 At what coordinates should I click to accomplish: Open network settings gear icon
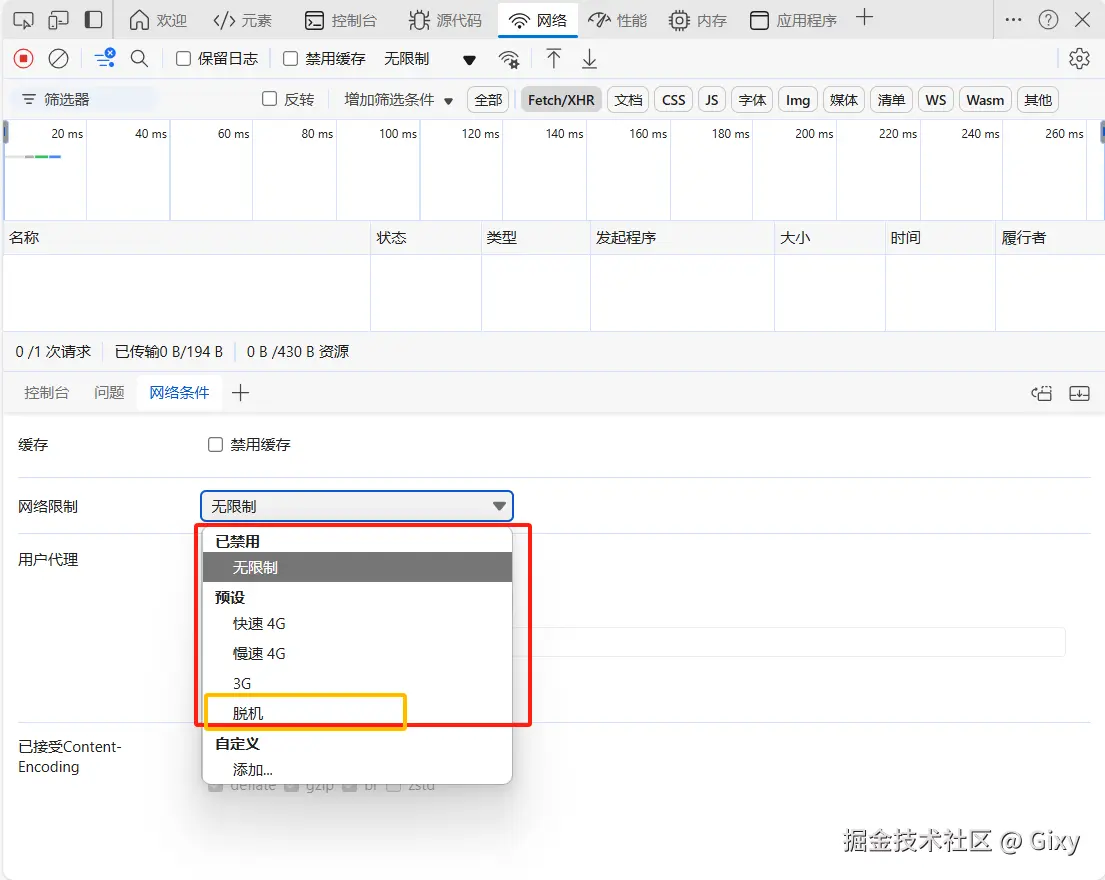(1080, 58)
